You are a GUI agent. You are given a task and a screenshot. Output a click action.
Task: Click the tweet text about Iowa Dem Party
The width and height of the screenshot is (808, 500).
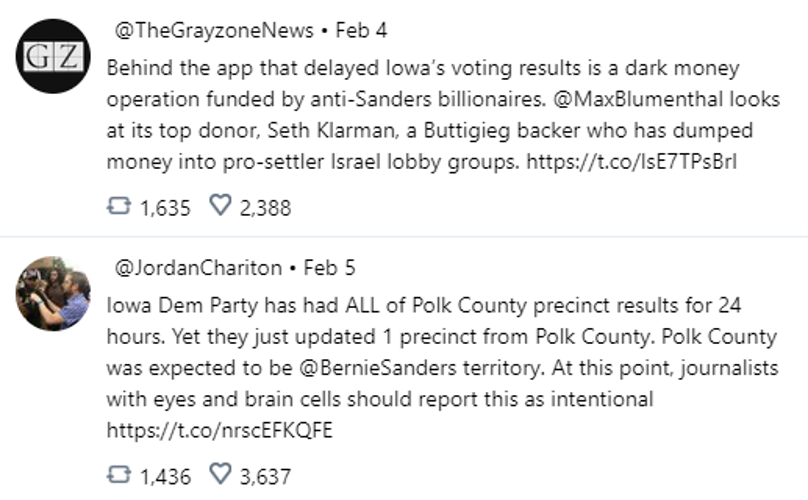(442, 368)
